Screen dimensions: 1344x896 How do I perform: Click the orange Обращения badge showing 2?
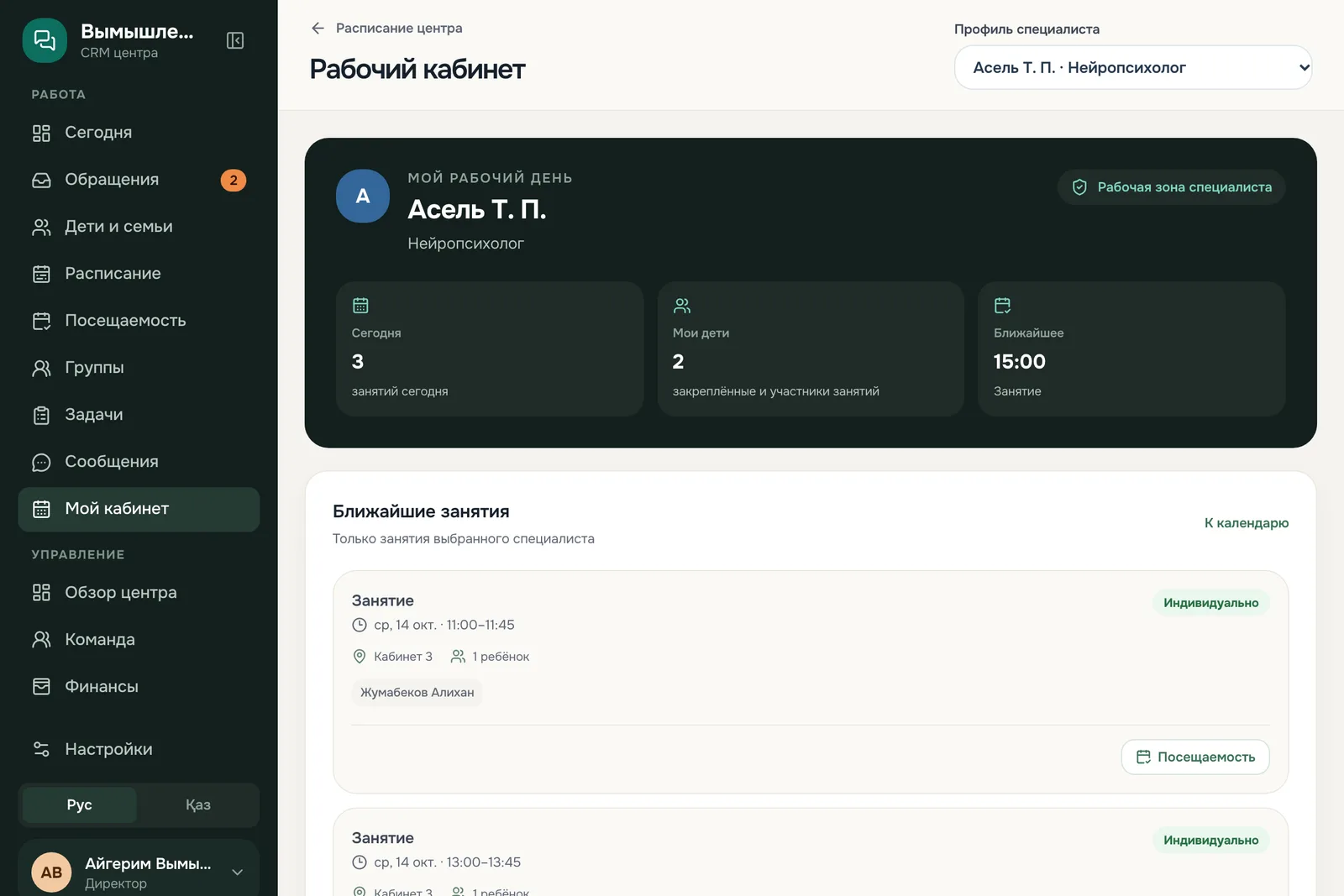(234, 180)
